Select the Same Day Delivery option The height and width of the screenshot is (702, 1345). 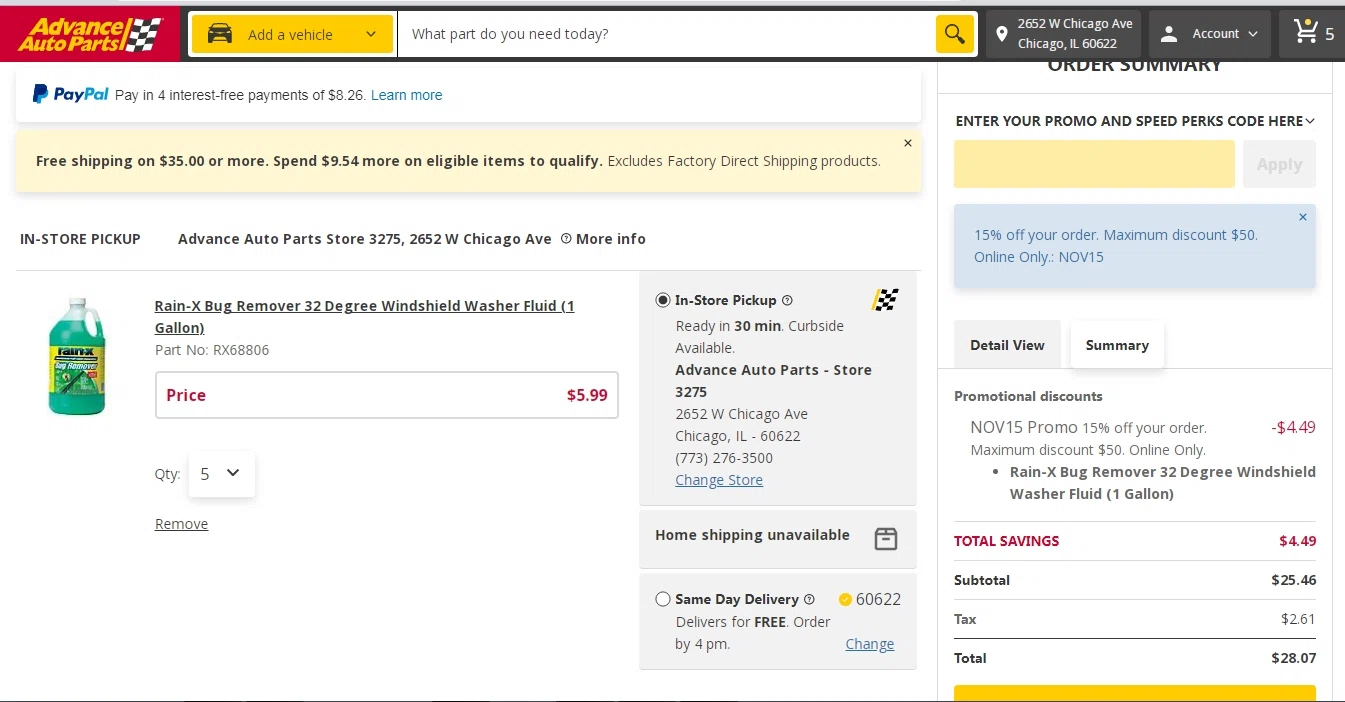(663, 599)
